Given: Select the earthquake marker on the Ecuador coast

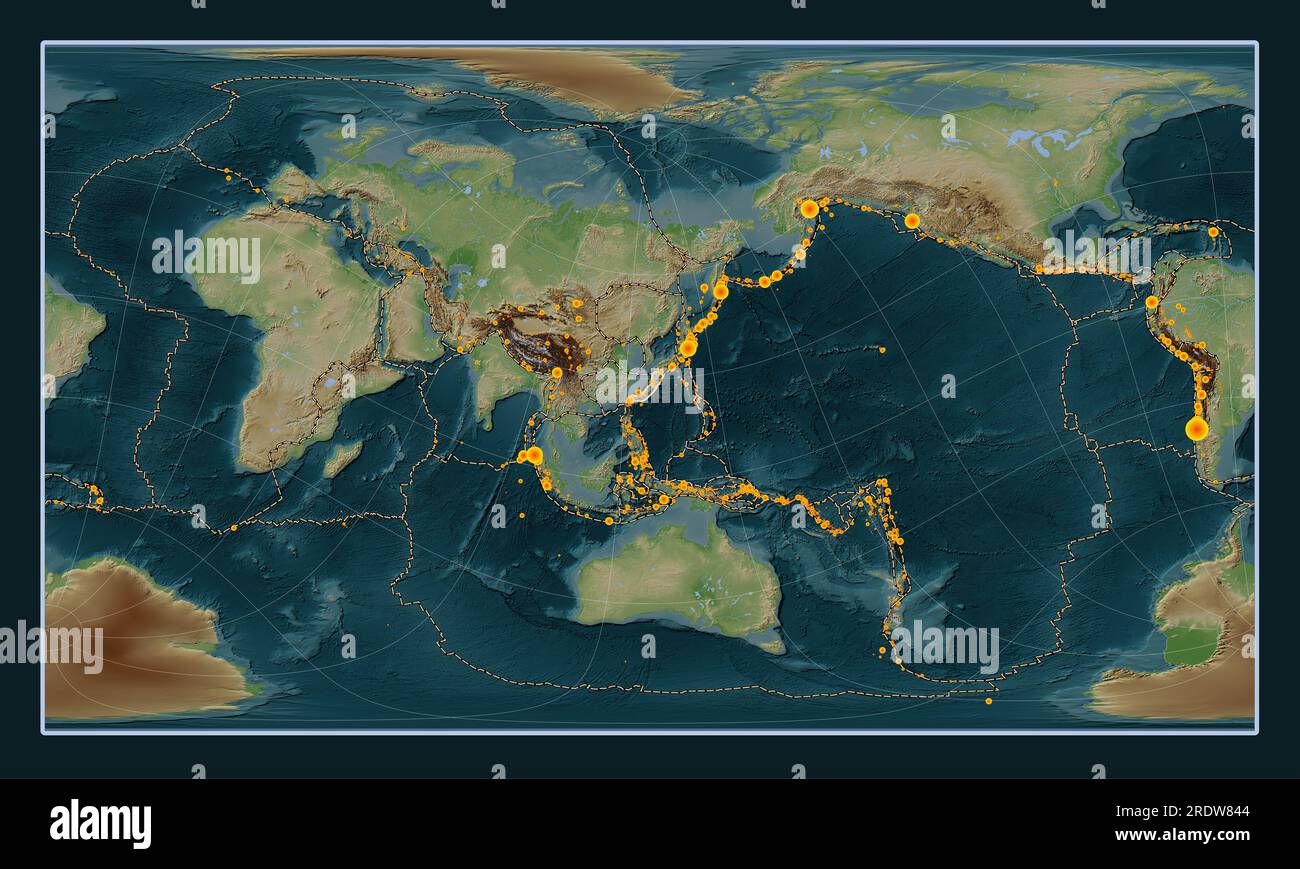Looking at the screenshot, I should click(x=1151, y=302).
